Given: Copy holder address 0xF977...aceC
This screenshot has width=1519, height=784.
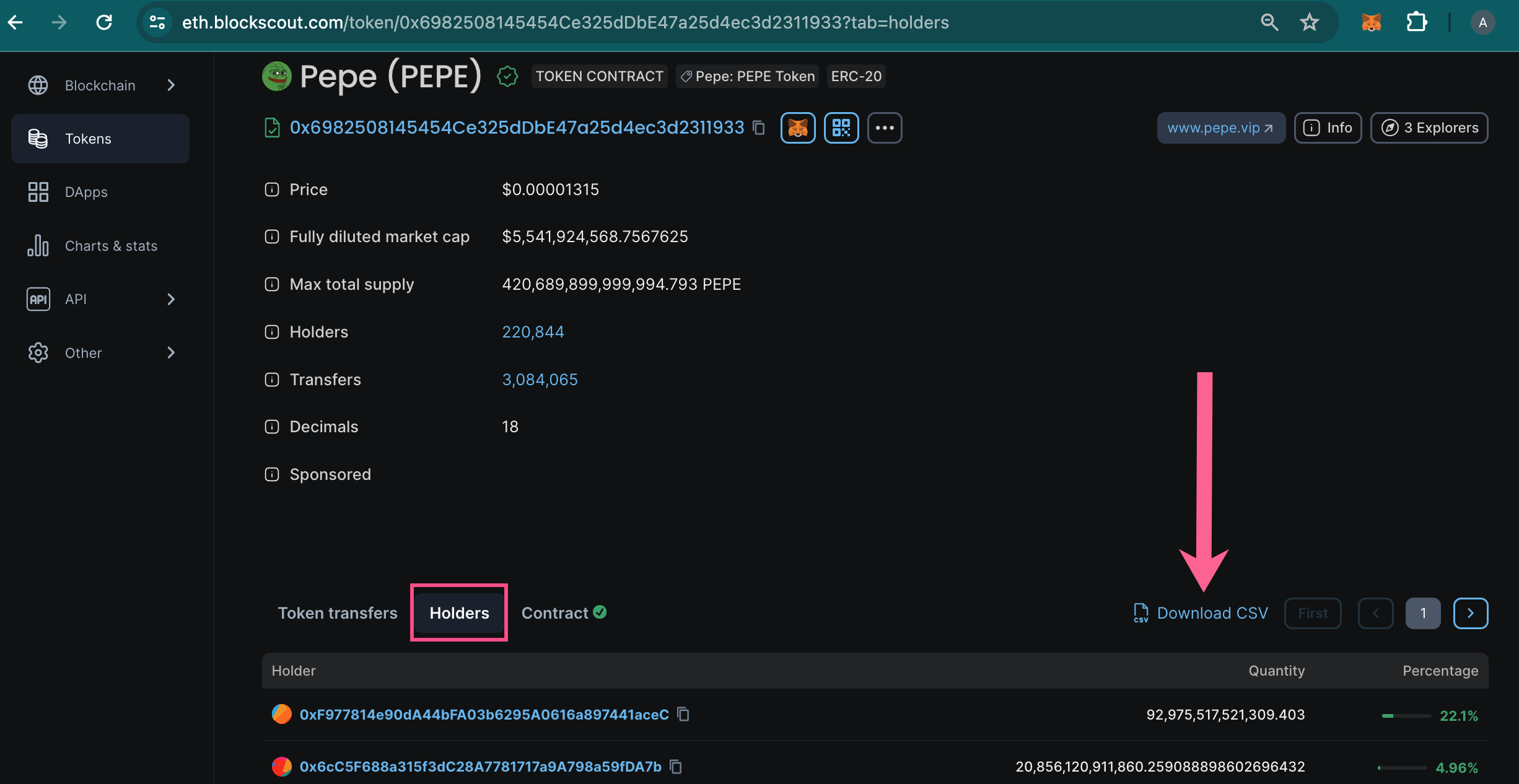Looking at the screenshot, I should pyautogui.click(x=683, y=715).
